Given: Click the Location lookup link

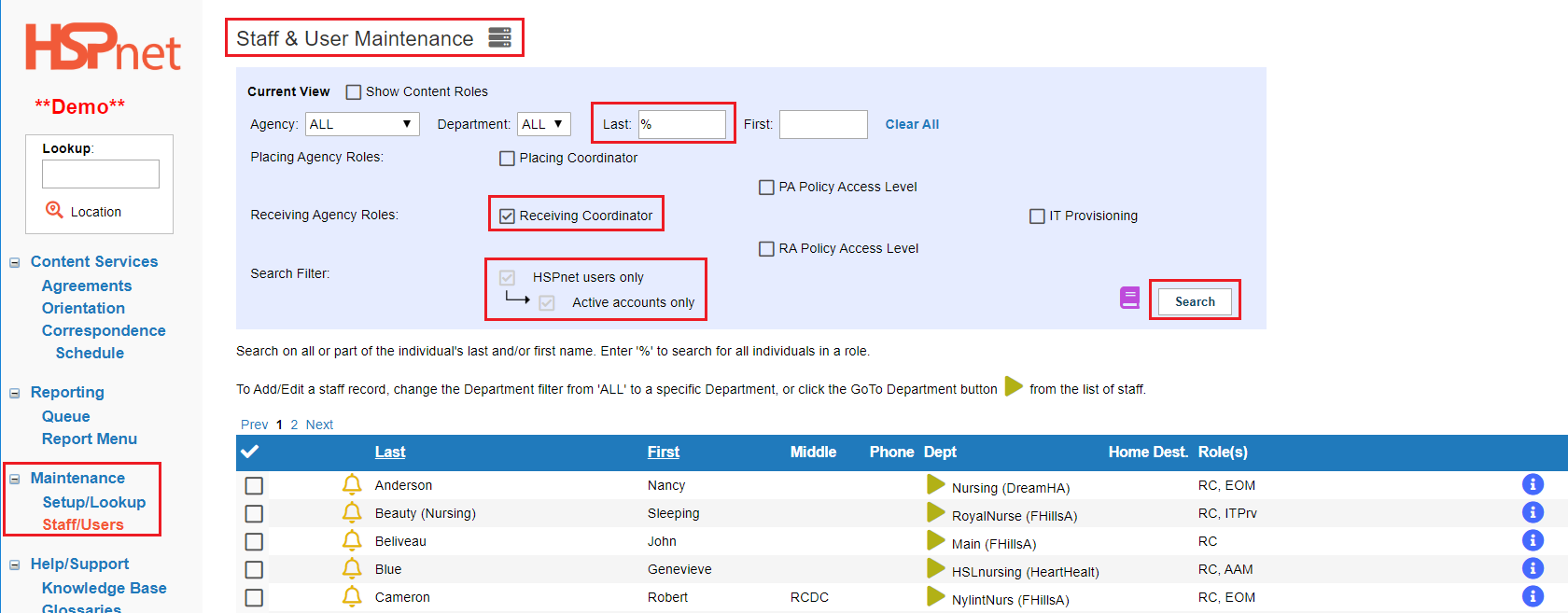Looking at the screenshot, I should tap(96, 212).
